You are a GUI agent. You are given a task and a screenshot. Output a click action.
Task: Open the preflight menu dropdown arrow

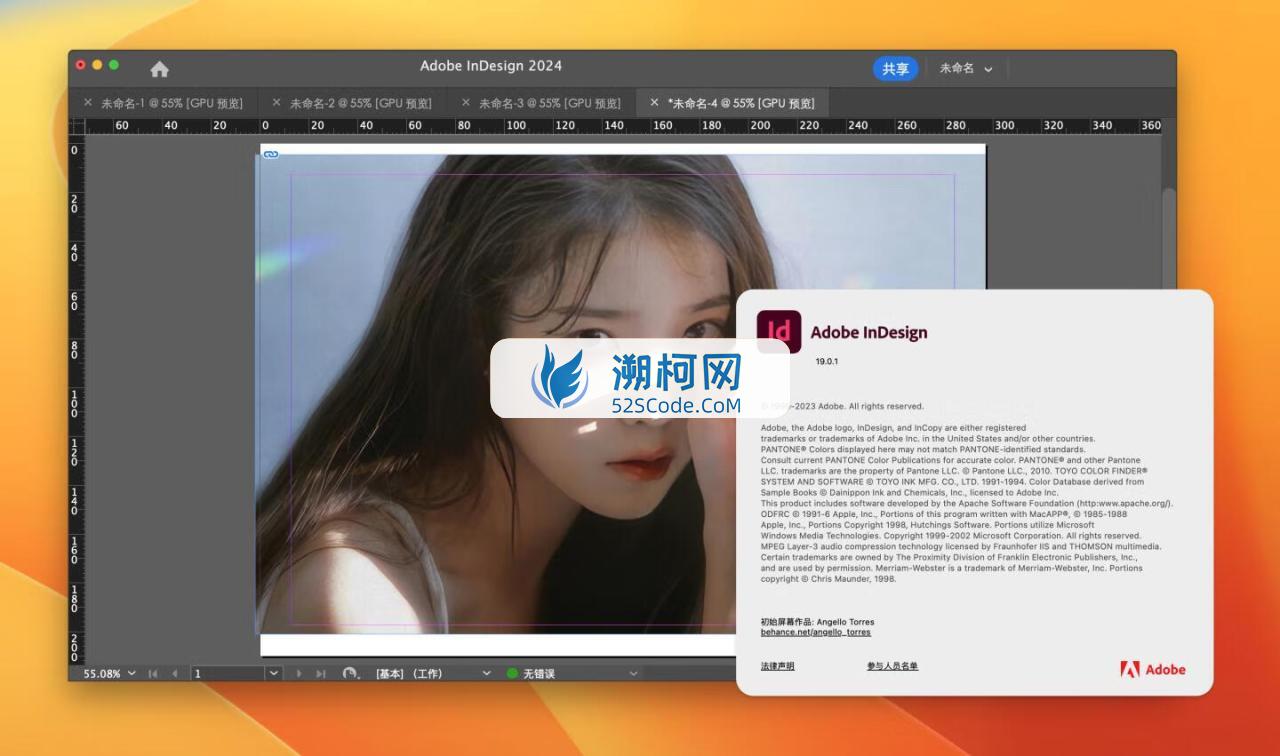click(633, 673)
